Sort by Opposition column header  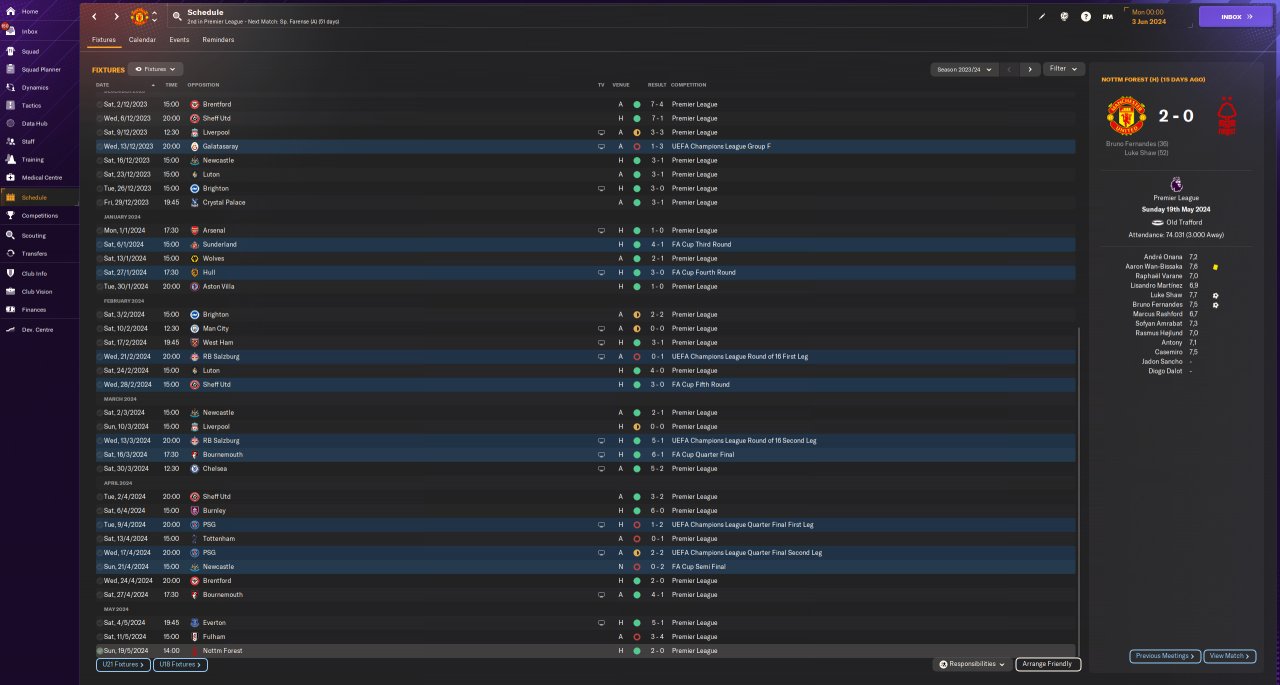tap(205, 85)
